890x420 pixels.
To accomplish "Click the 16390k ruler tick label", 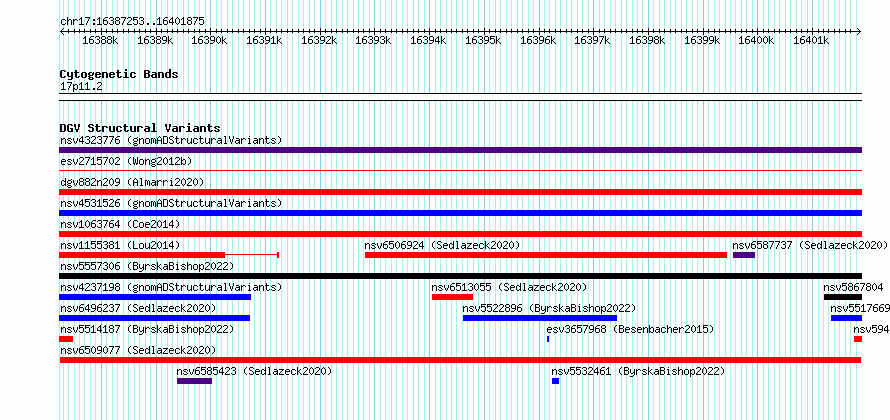I will coord(209,40).
